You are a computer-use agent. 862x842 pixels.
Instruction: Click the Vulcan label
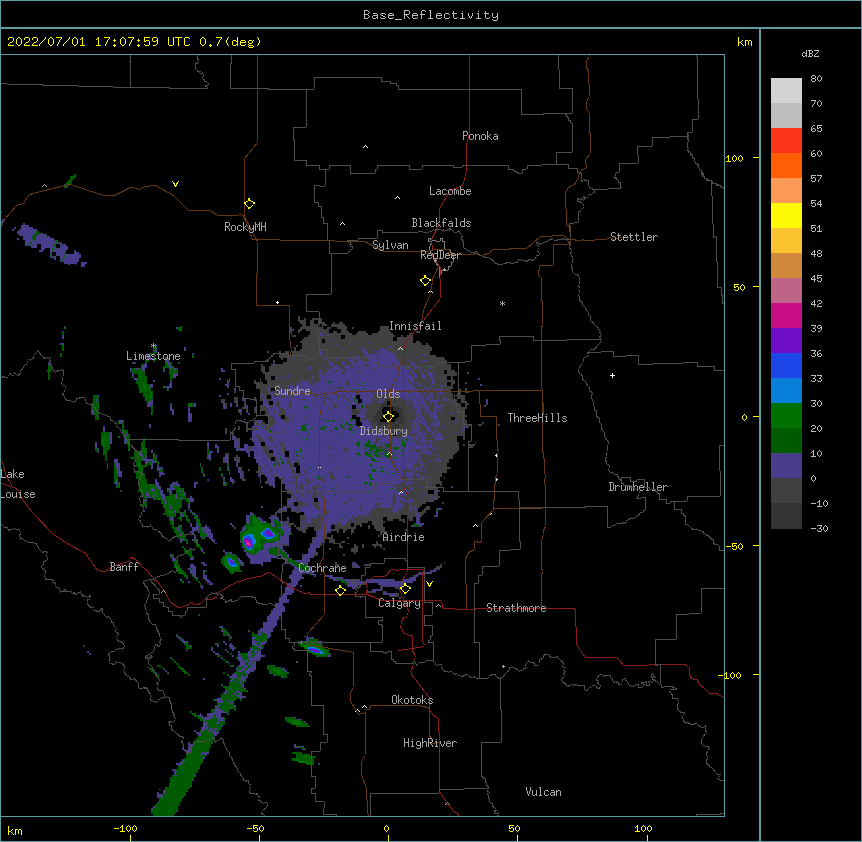coord(543,792)
